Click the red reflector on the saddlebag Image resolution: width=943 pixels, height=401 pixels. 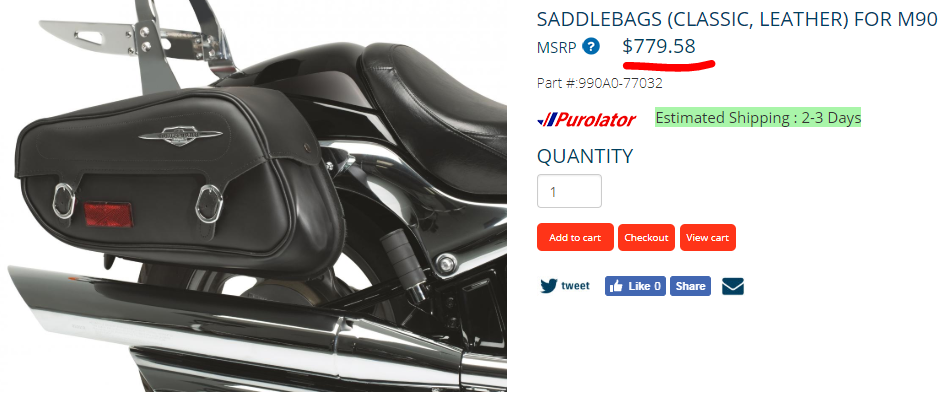tap(108, 214)
